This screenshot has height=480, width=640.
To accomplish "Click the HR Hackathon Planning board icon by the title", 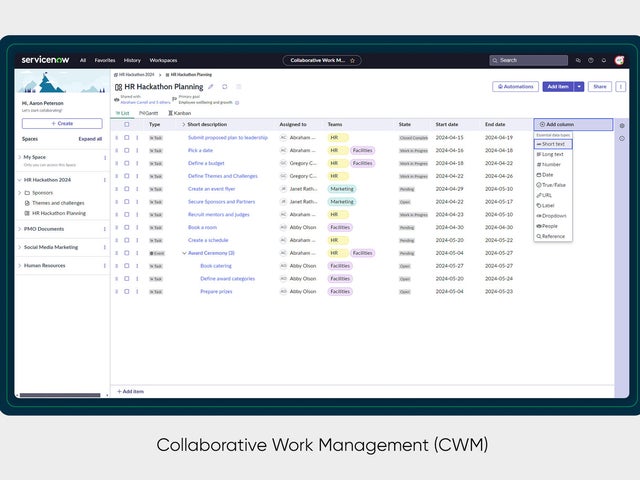I will [118, 87].
